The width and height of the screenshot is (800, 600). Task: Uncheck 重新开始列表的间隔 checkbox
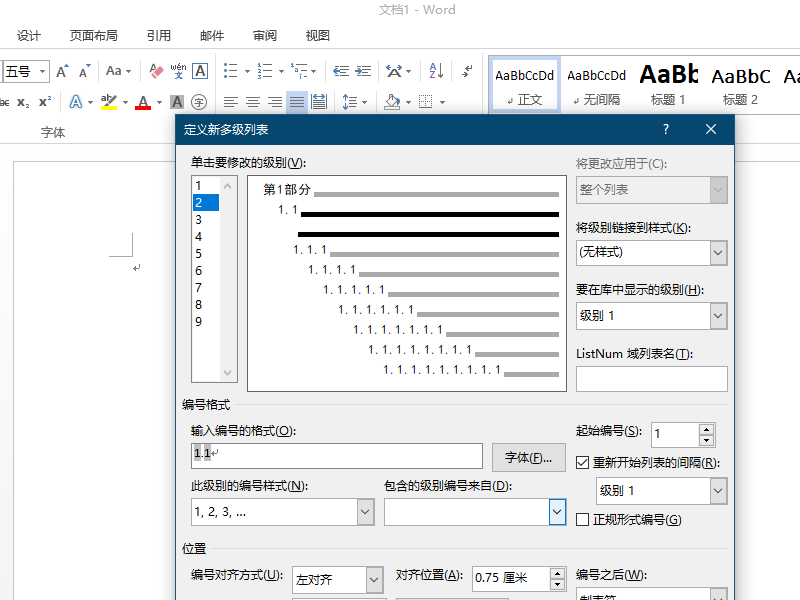point(582,463)
